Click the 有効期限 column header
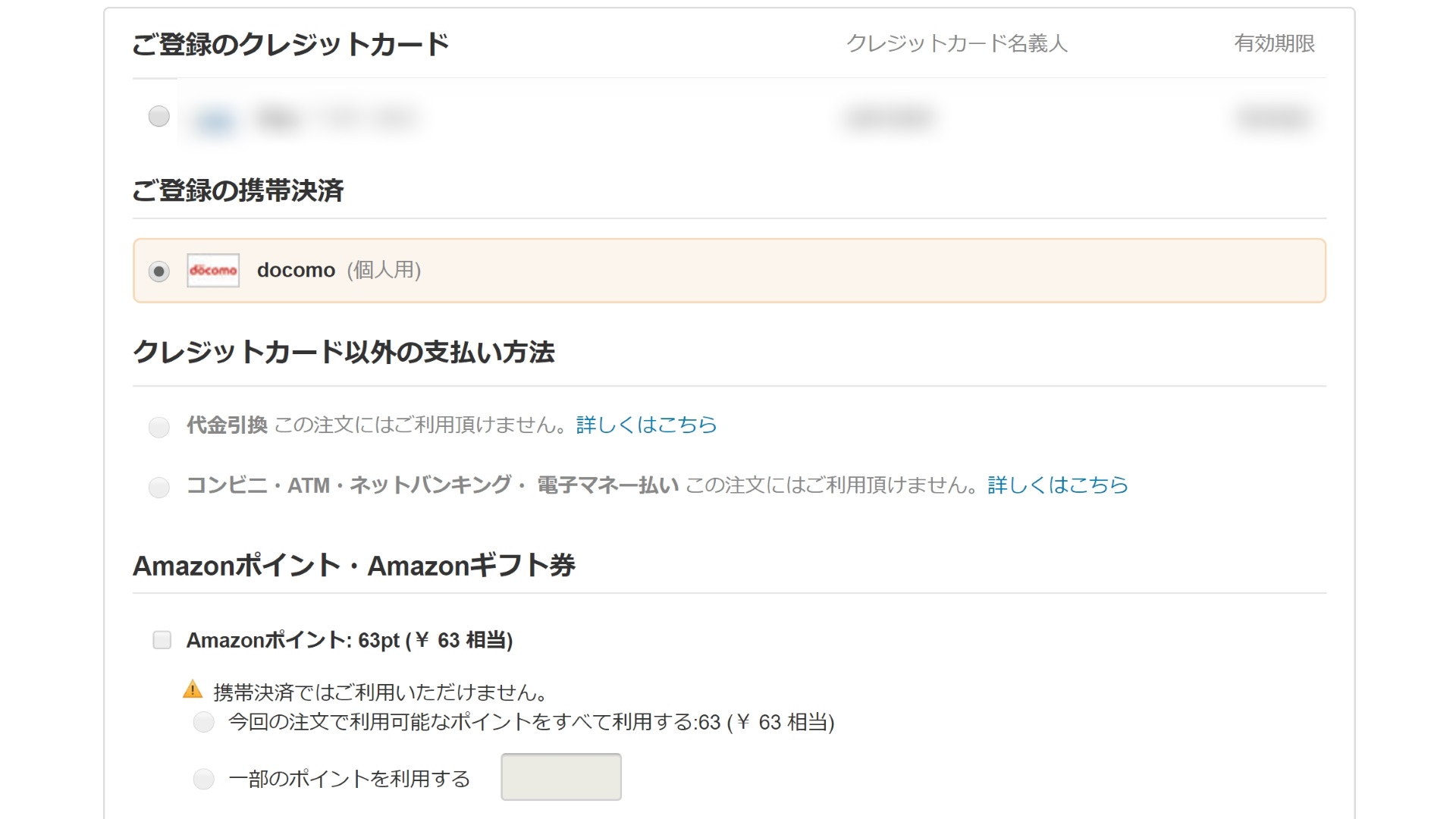This screenshot has width=1456, height=819. 1274,43
